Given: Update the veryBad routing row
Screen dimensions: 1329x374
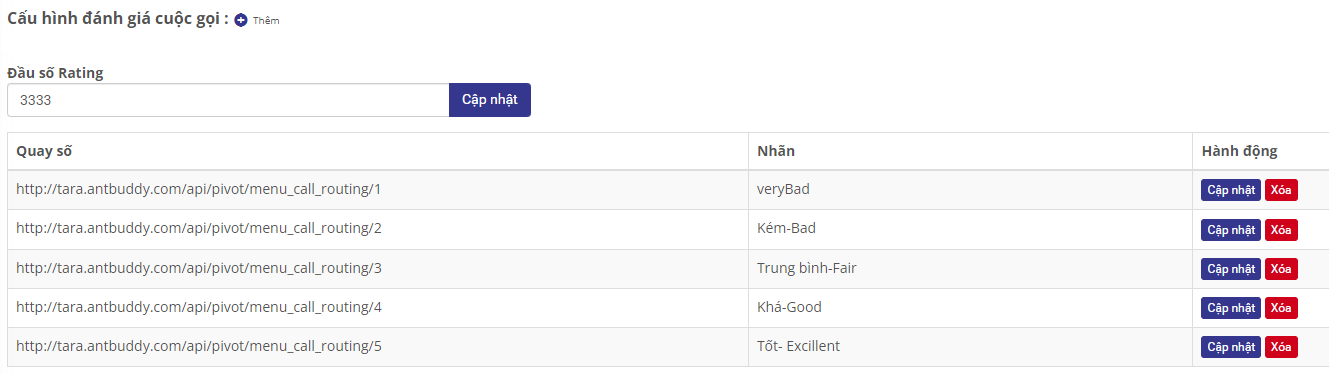Looking at the screenshot, I should coord(1231,190).
